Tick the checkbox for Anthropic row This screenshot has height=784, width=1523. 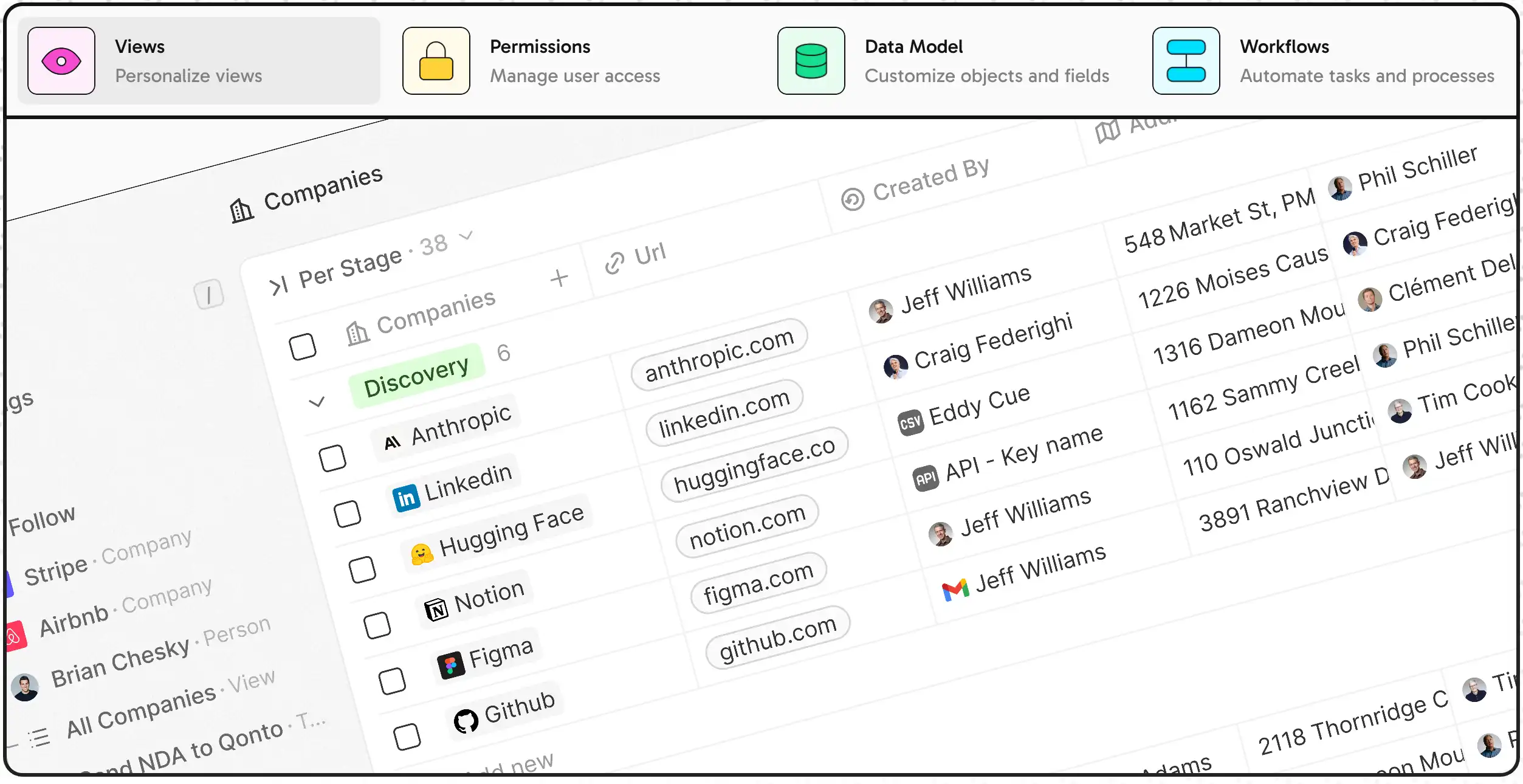point(332,458)
